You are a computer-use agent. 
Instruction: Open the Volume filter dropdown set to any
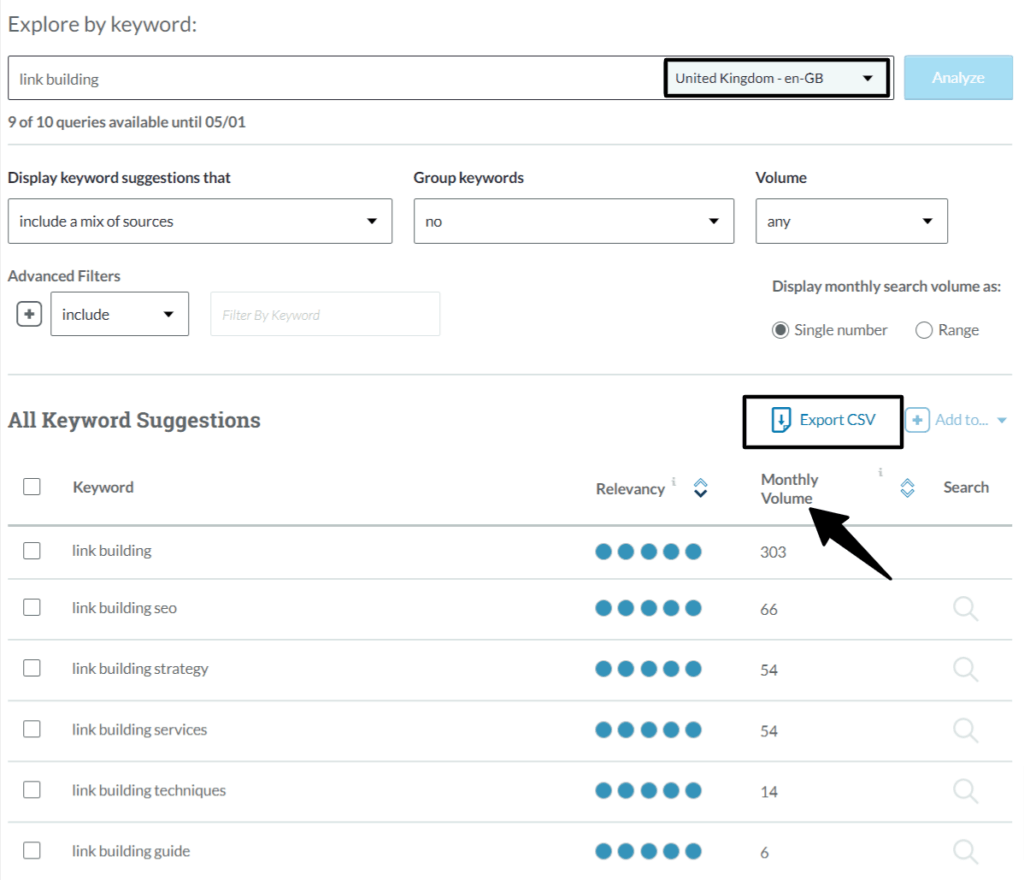tap(851, 221)
